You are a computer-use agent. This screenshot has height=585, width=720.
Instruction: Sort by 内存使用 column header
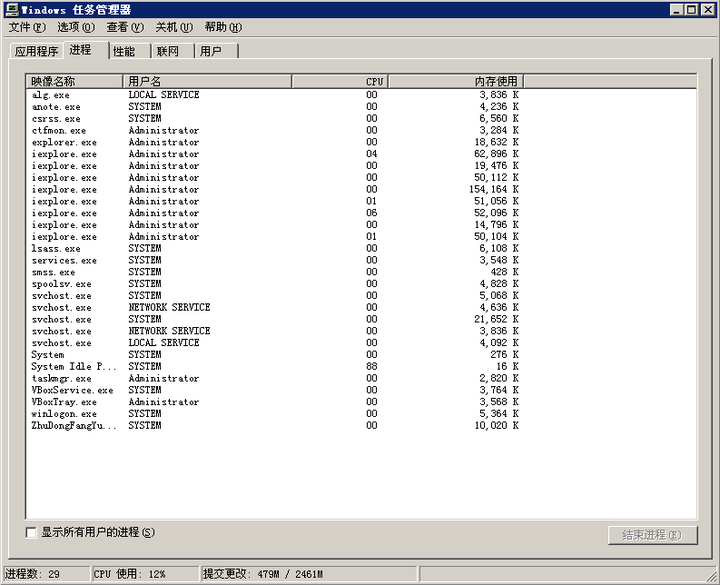(x=456, y=81)
